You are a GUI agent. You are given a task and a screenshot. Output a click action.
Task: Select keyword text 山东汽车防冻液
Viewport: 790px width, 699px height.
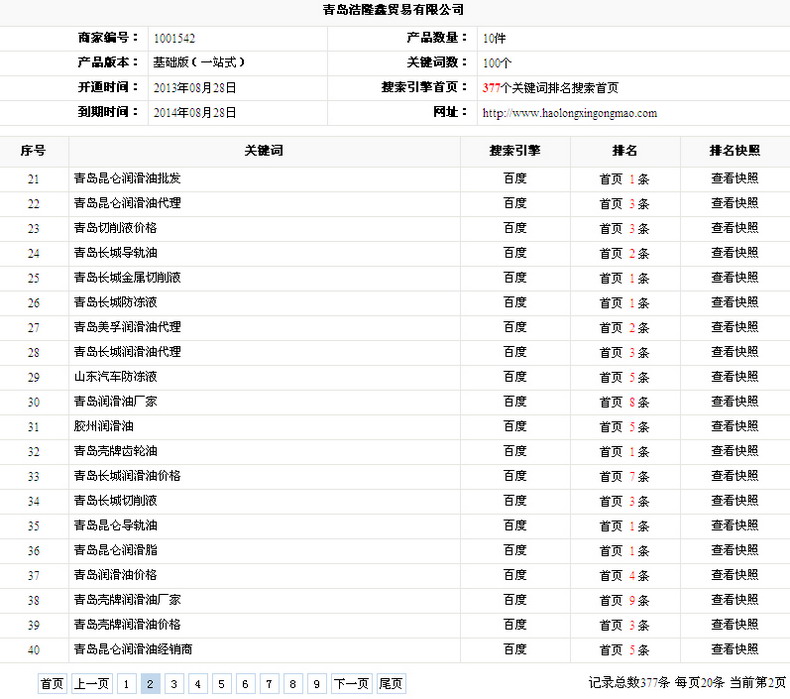pyautogui.click(x=115, y=376)
